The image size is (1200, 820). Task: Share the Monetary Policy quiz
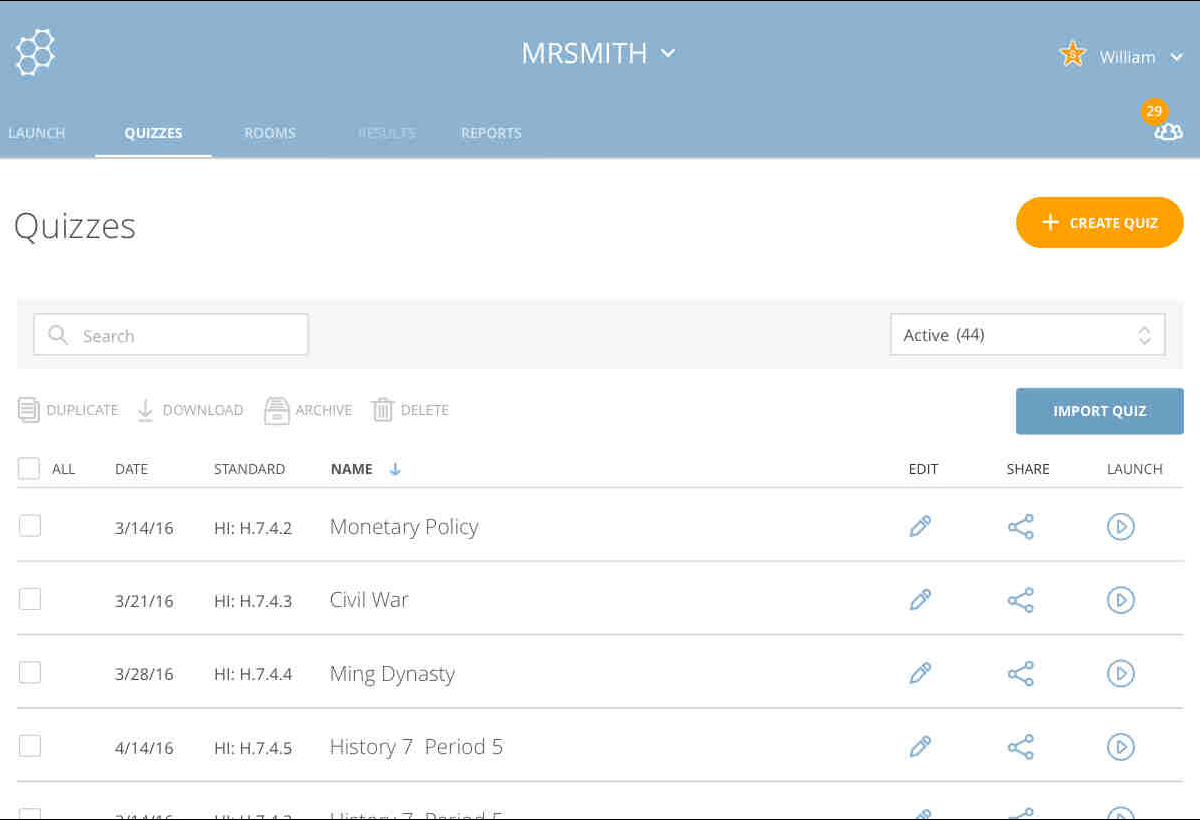pos(1020,526)
